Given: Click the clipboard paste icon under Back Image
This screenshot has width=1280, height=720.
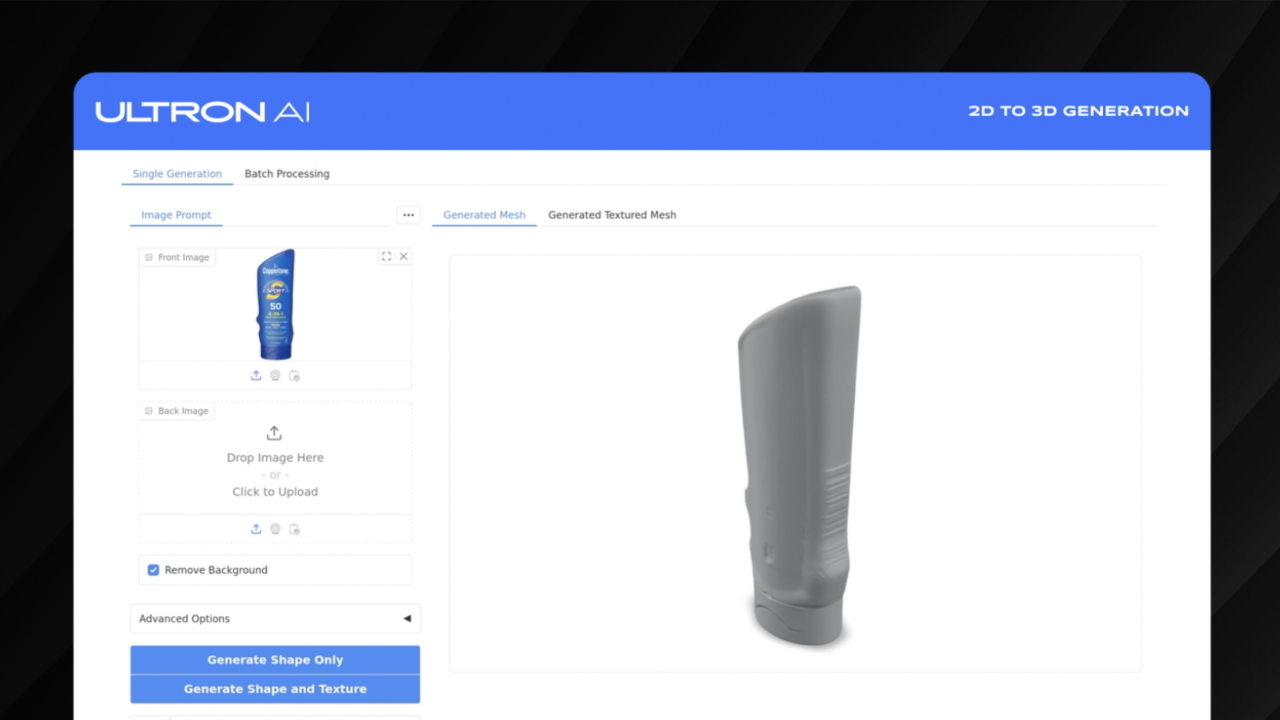Looking at the screenshot, I should [x=294, y=529].
